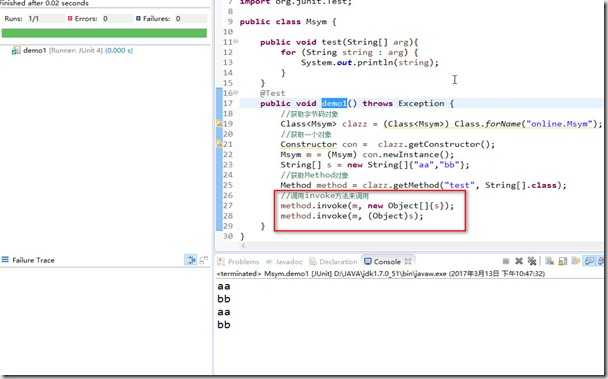Screen dimensions: 608x379
Task: Click line number 30 in editor gutter
Action: [x=228, y=236]
